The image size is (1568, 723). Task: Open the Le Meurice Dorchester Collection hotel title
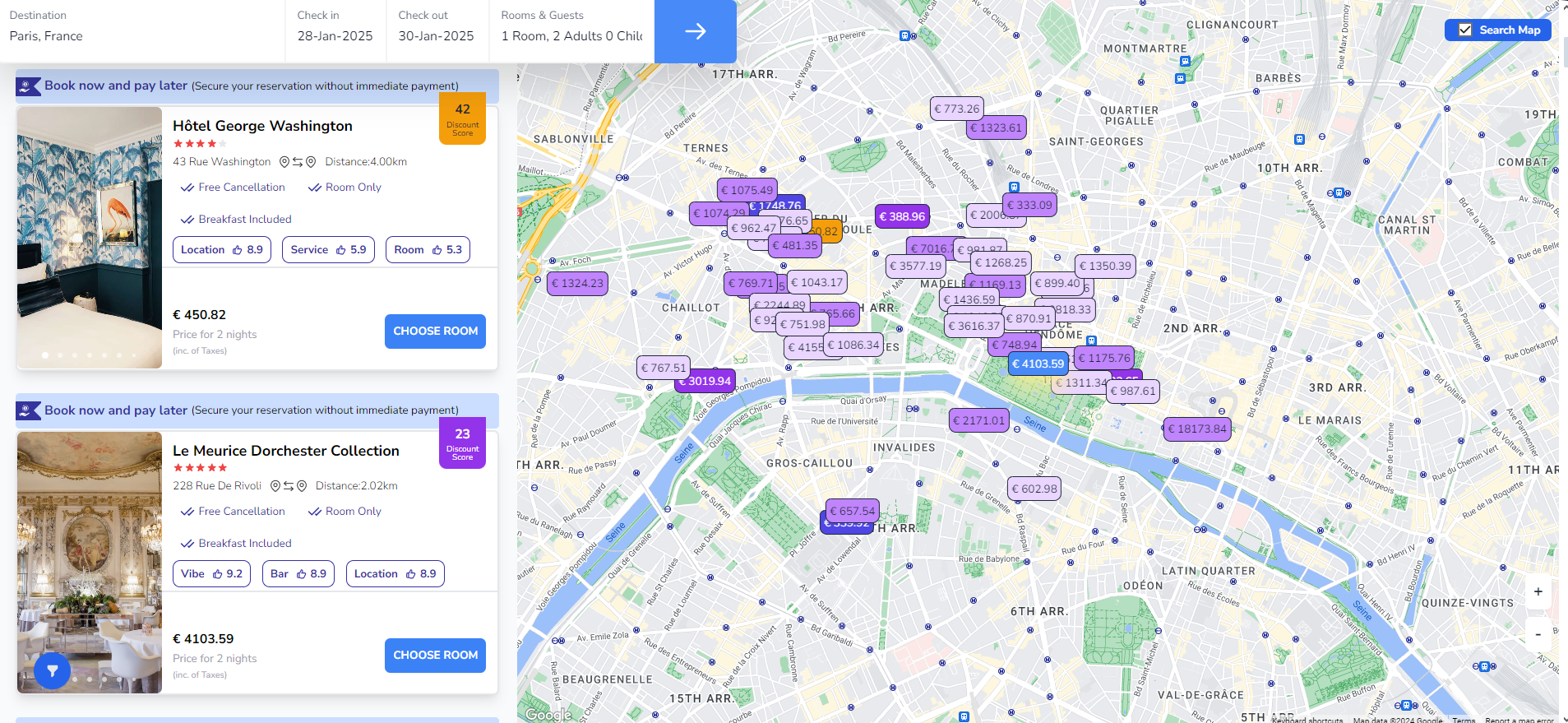click(285, 451)
